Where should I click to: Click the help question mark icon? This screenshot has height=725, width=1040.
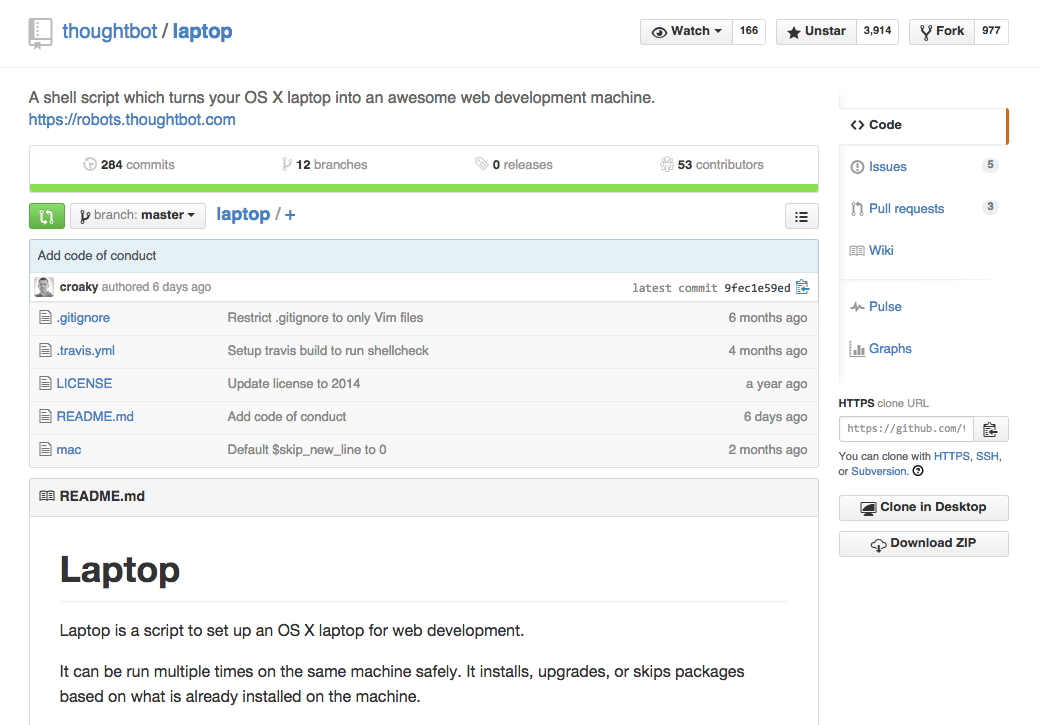coord(918,471)
